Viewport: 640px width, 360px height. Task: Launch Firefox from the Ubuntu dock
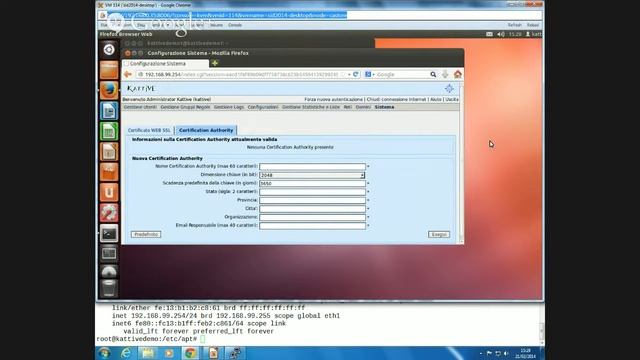[109, 90]
